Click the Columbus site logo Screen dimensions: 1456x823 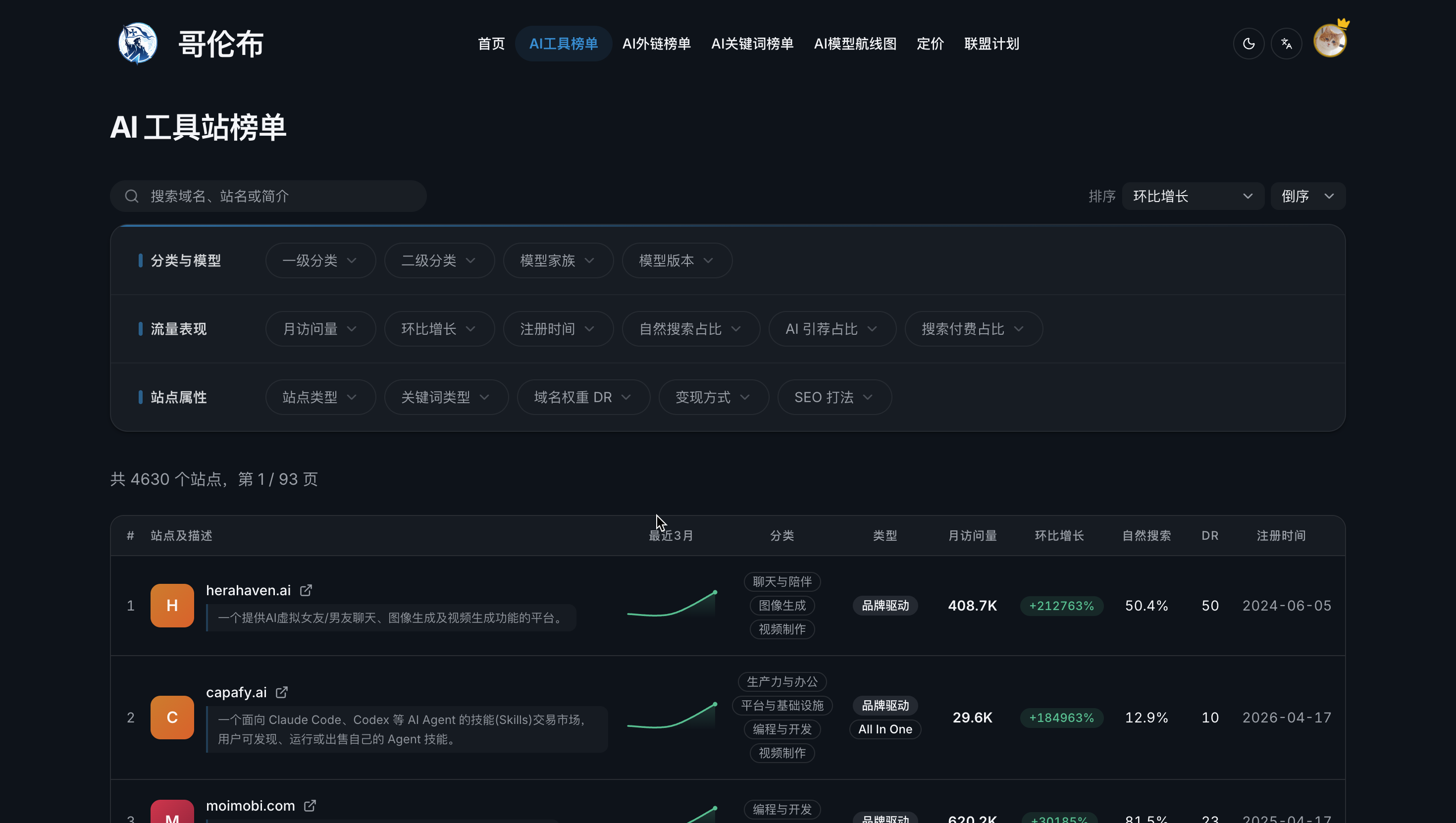coord(137,44)
